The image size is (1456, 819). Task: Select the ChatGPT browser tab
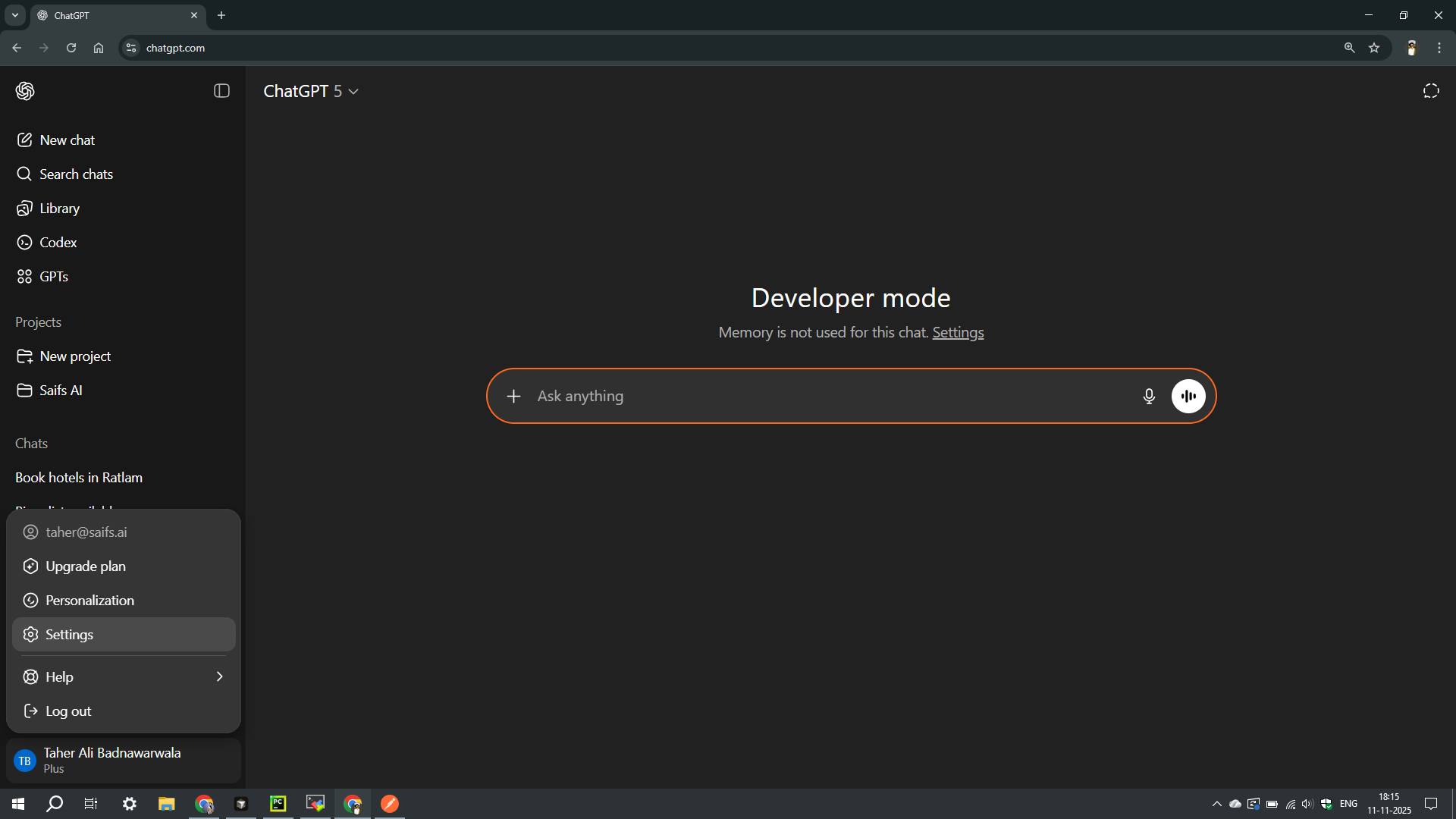coord(118,15)
